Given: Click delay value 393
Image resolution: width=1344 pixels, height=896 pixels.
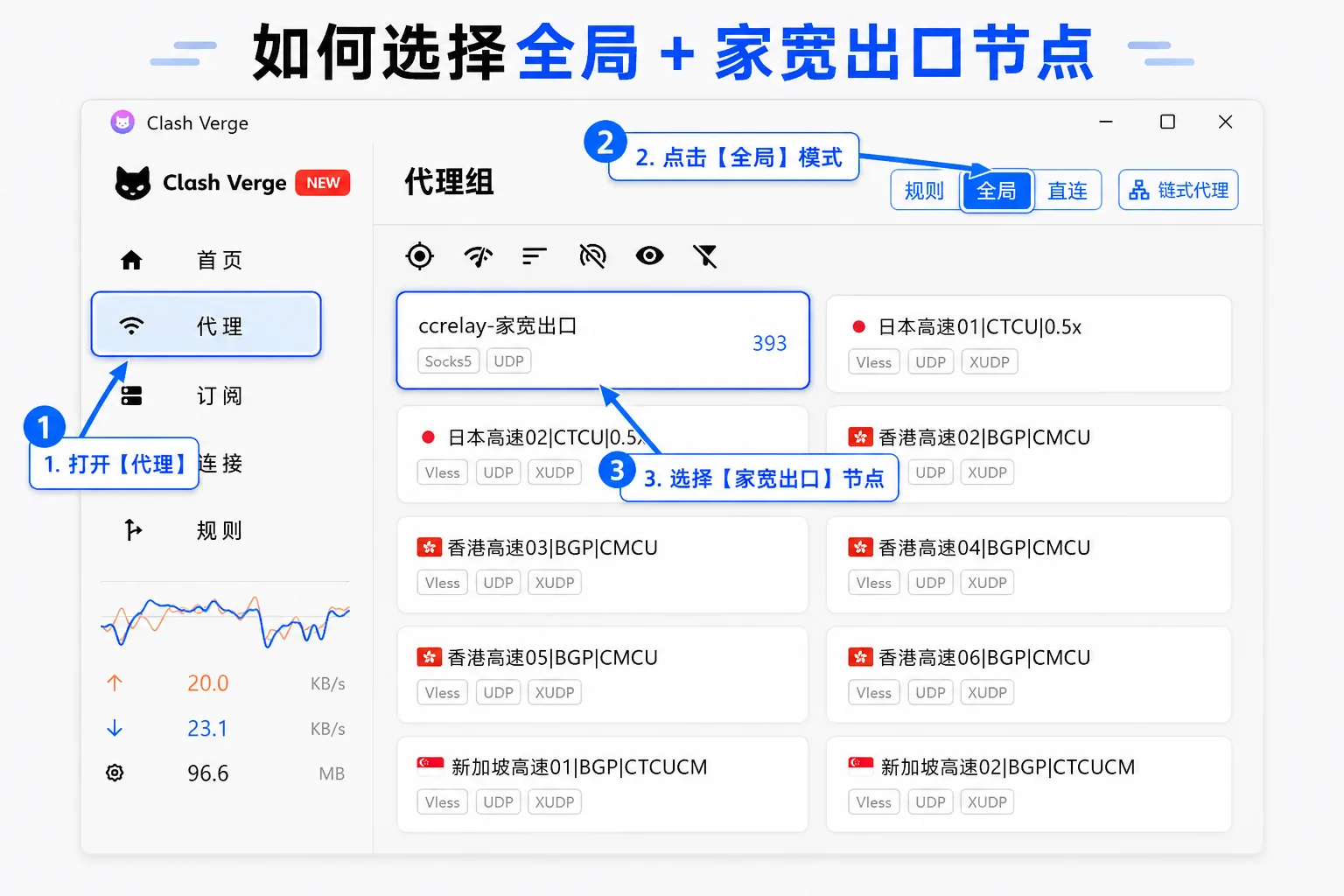Looking at the screenshot, I should point(770,343).
